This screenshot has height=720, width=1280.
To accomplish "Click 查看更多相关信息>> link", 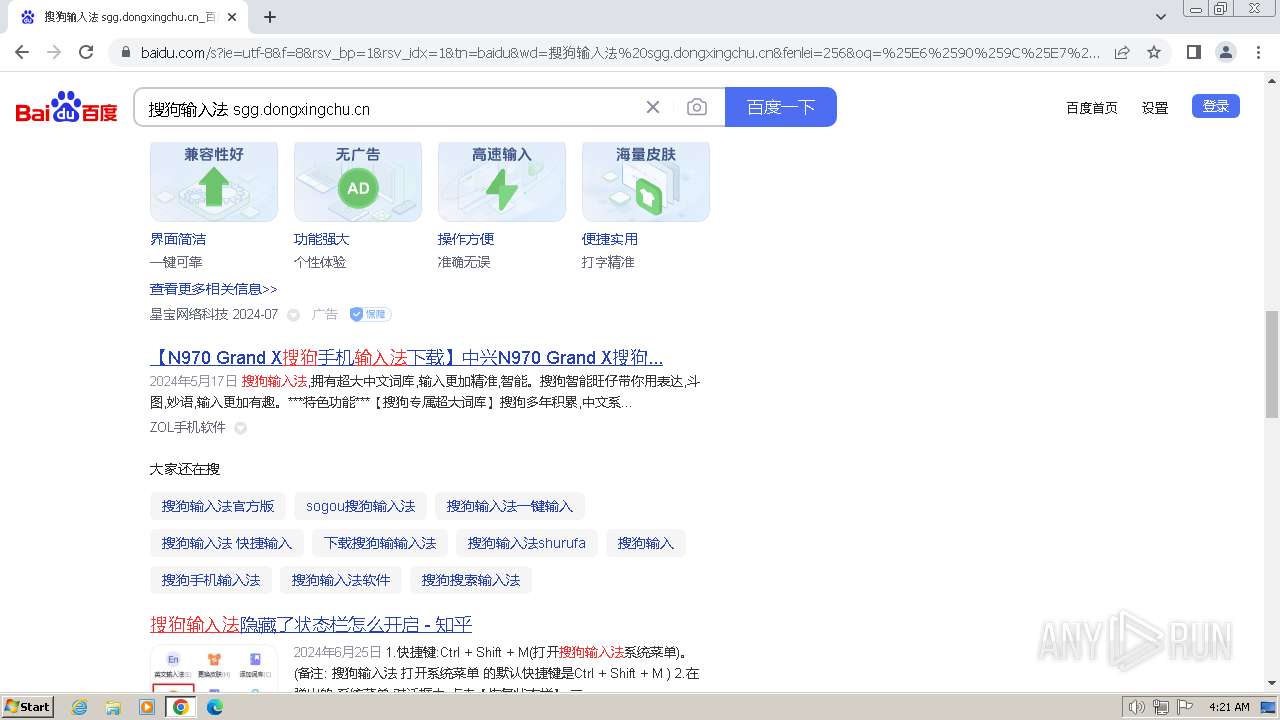I will click(214, 289).
